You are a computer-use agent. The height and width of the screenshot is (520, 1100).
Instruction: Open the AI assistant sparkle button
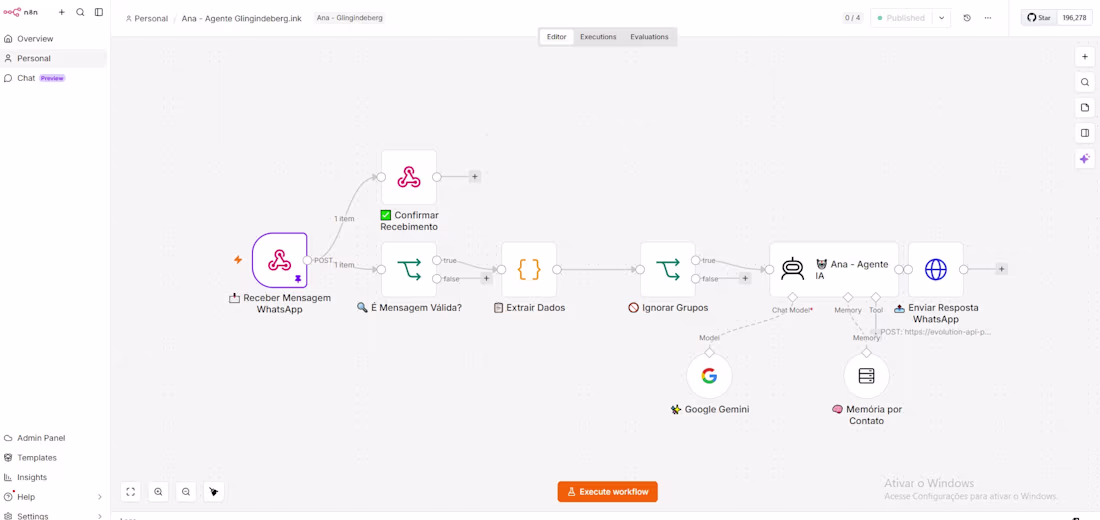1085,159
